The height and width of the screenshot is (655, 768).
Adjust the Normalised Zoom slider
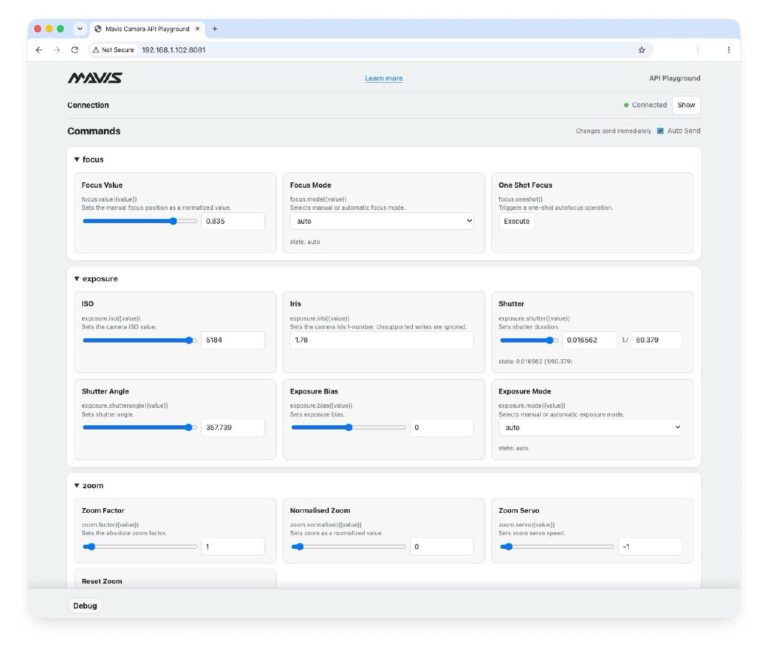(x=349, y=546)
